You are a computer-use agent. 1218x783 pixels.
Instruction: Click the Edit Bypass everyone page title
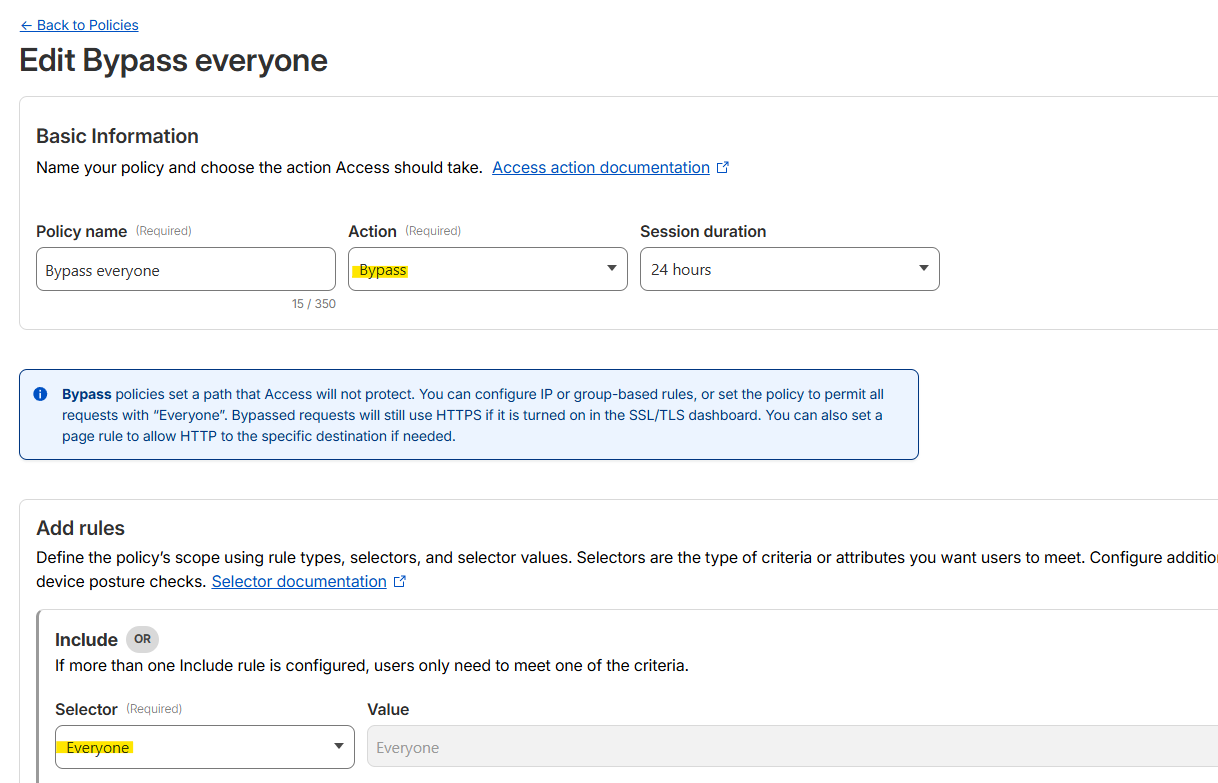tap(174, 61)
